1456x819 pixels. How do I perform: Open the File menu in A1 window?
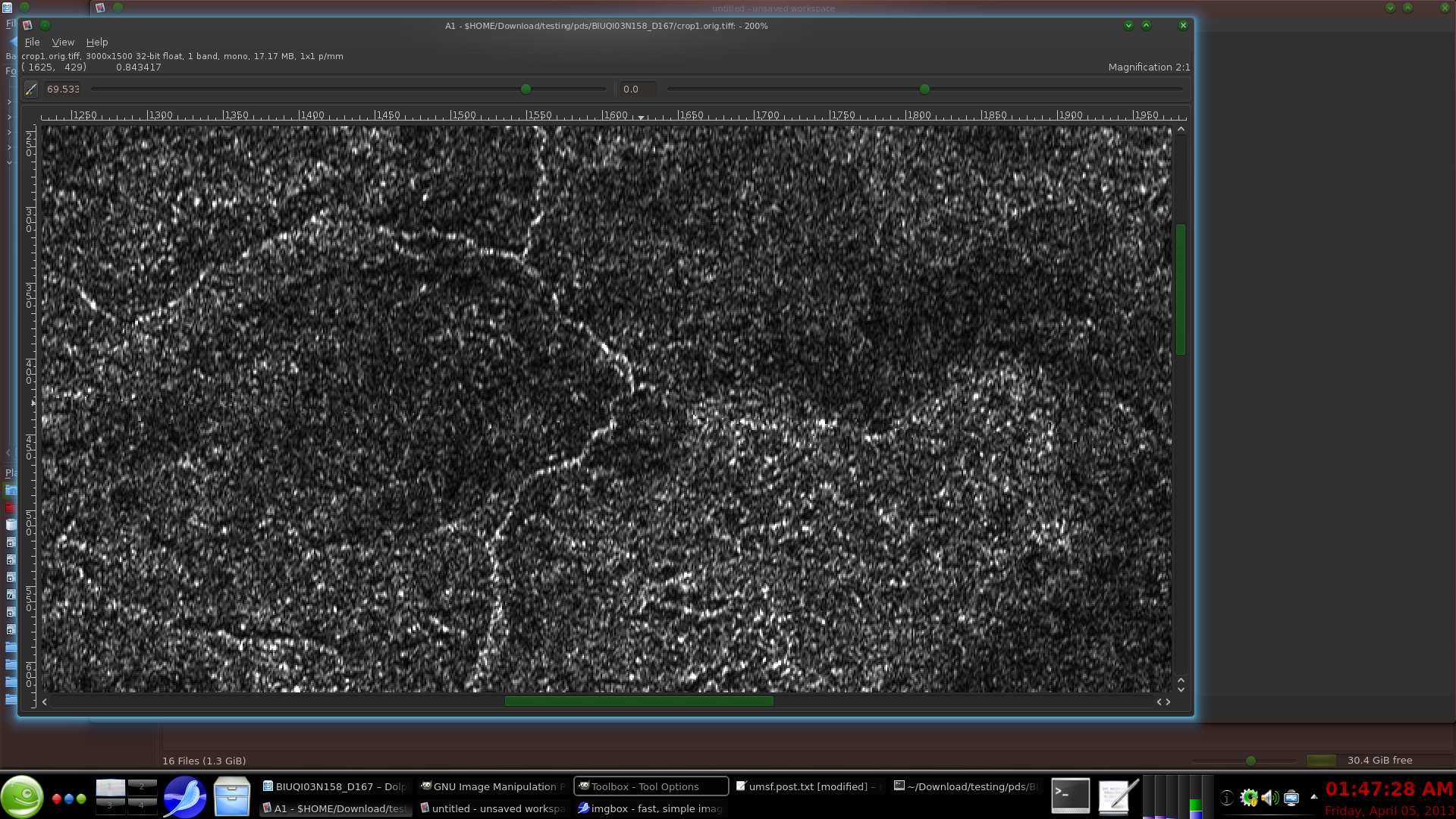click(32, 42)
